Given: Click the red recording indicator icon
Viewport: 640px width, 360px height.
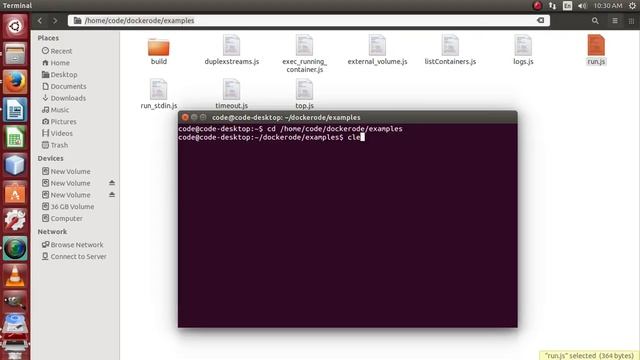Looking at the screenshot, I should pyautogui.click(x=537, y=6).
